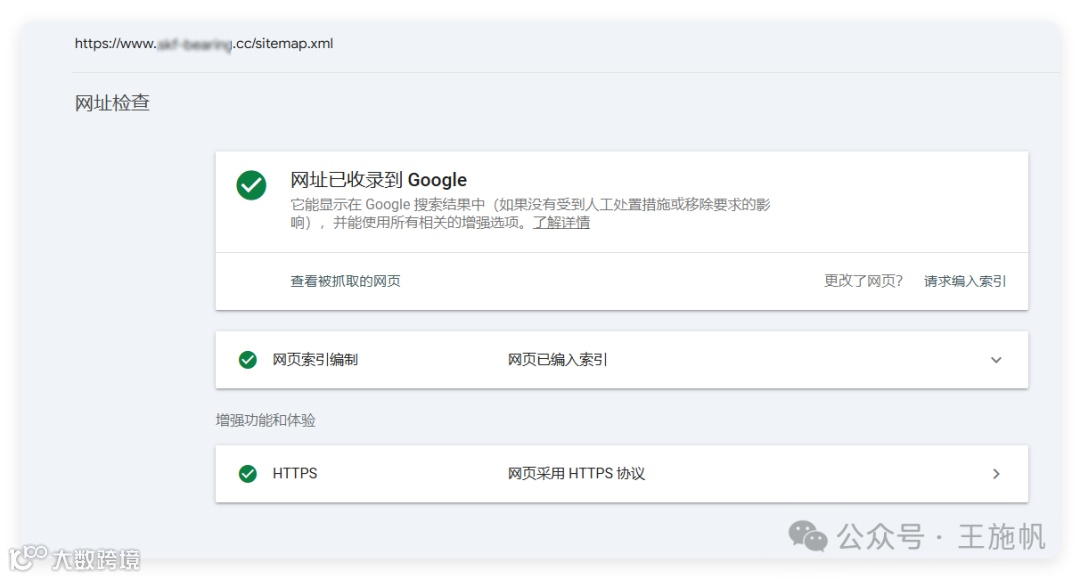Click the WeChat logo icon in the watermark
The height and width of the screenshot is (579, 1080).
click(x=808, y=536)
